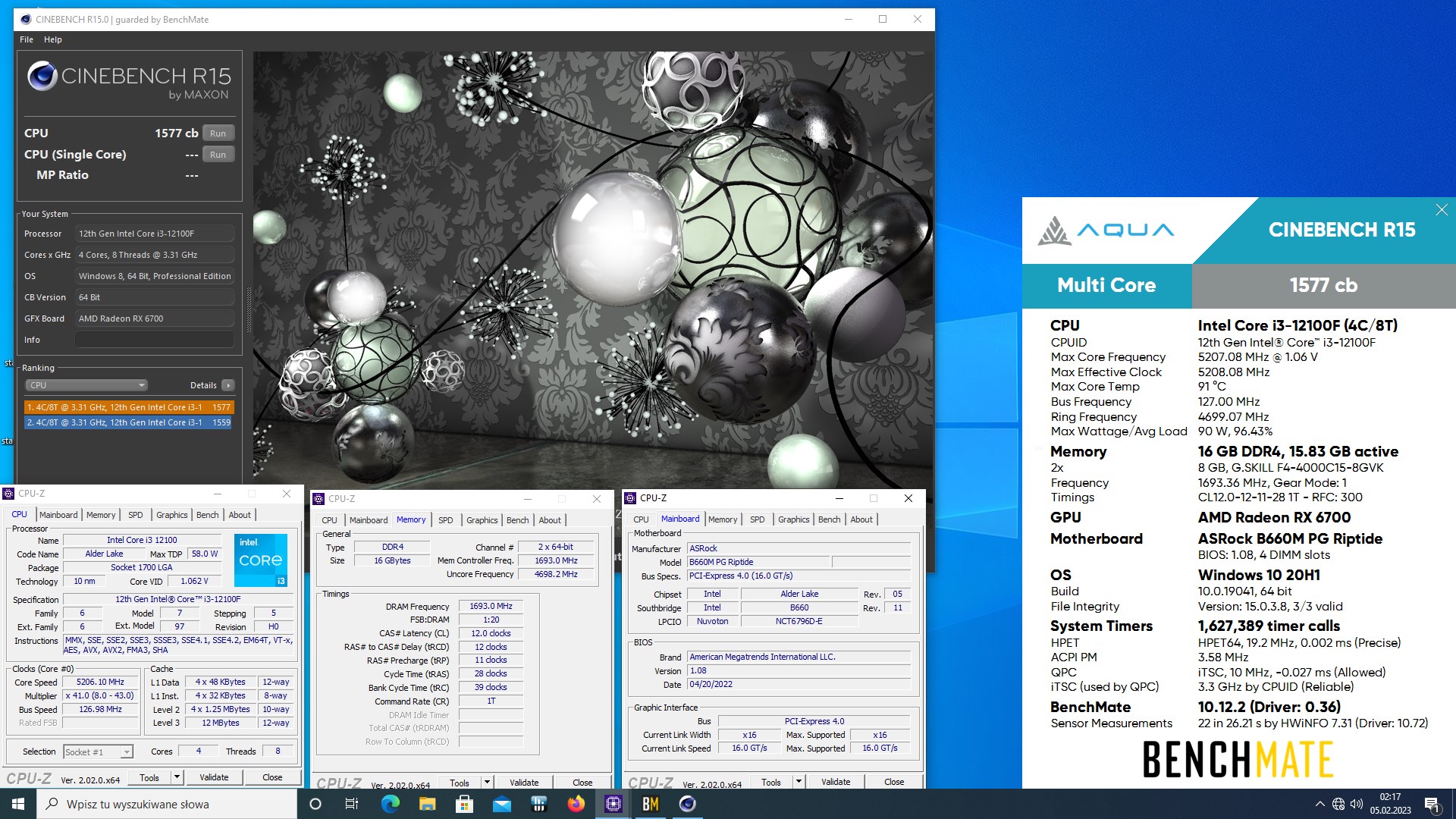Screen dimensions: 1456x819
Task: Open CPU tab in right CPU-Z window
Action: pyautogui.click(x=641, y=519)
